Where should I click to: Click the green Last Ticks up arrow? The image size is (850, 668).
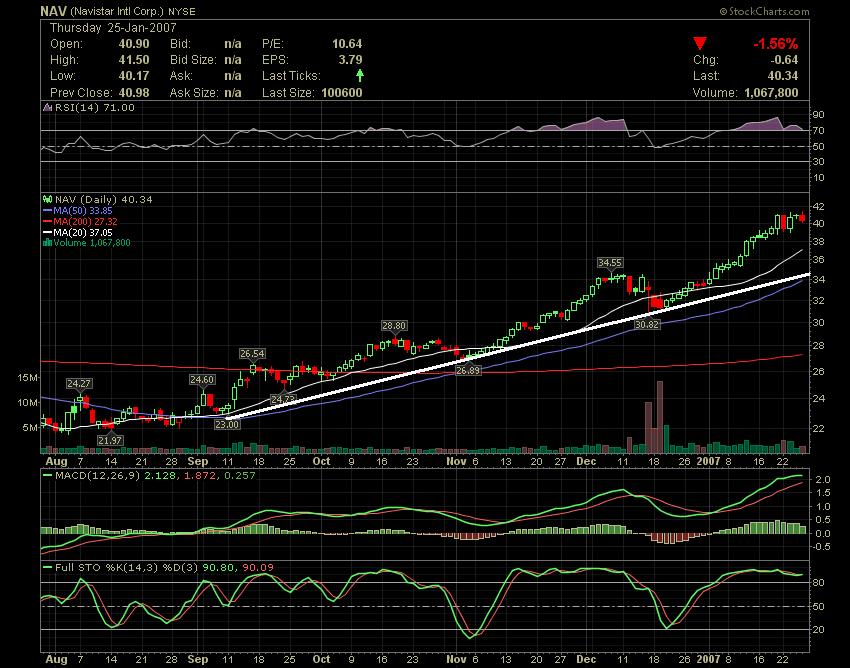point(359,75)
